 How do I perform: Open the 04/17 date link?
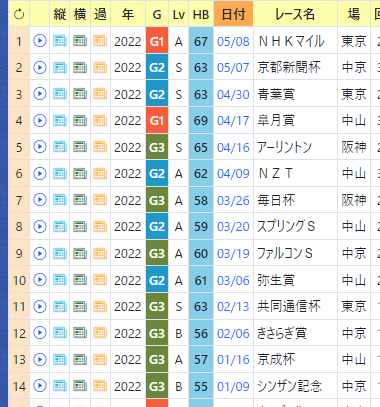[233, 121]
